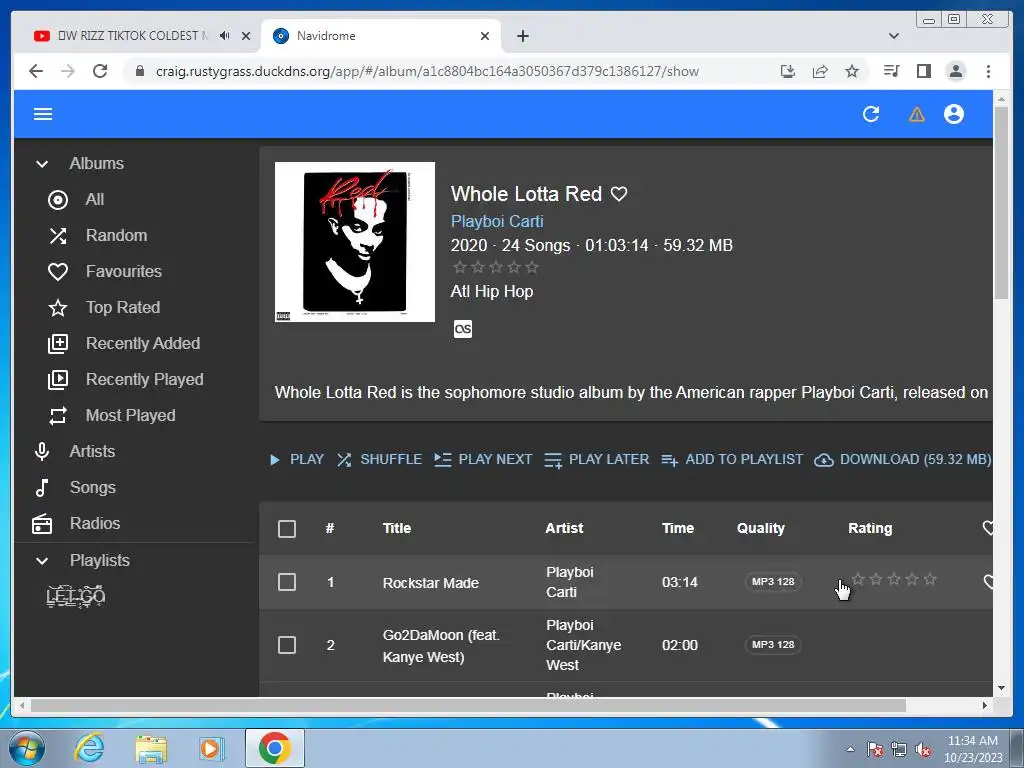
Task: Open Chrome's media control icon
Action: pyautogui.click(x=891, y=71)
